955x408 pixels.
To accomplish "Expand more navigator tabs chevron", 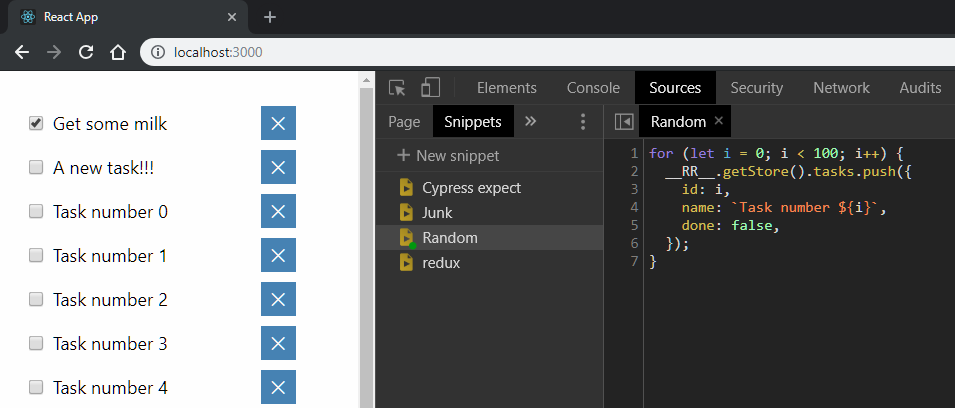I will tap(530, 121).
